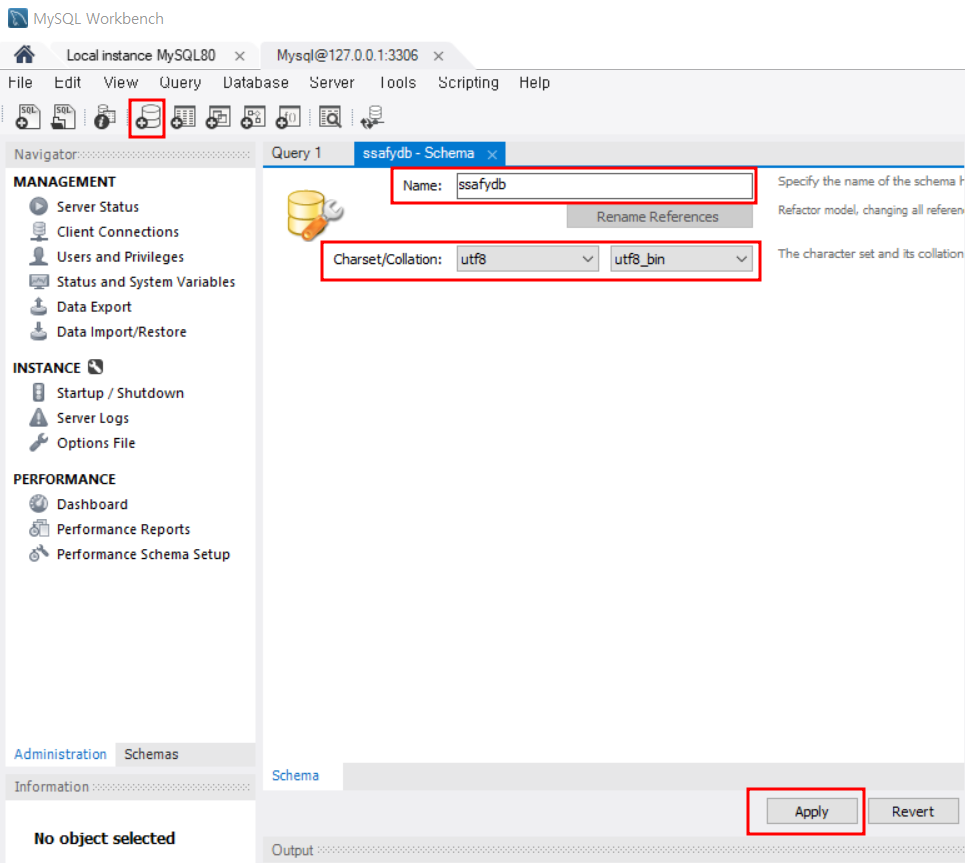Screen dimensions: 965x863
Task: Close the ssafydb - Schema tab
Action: tap(492, 155)
